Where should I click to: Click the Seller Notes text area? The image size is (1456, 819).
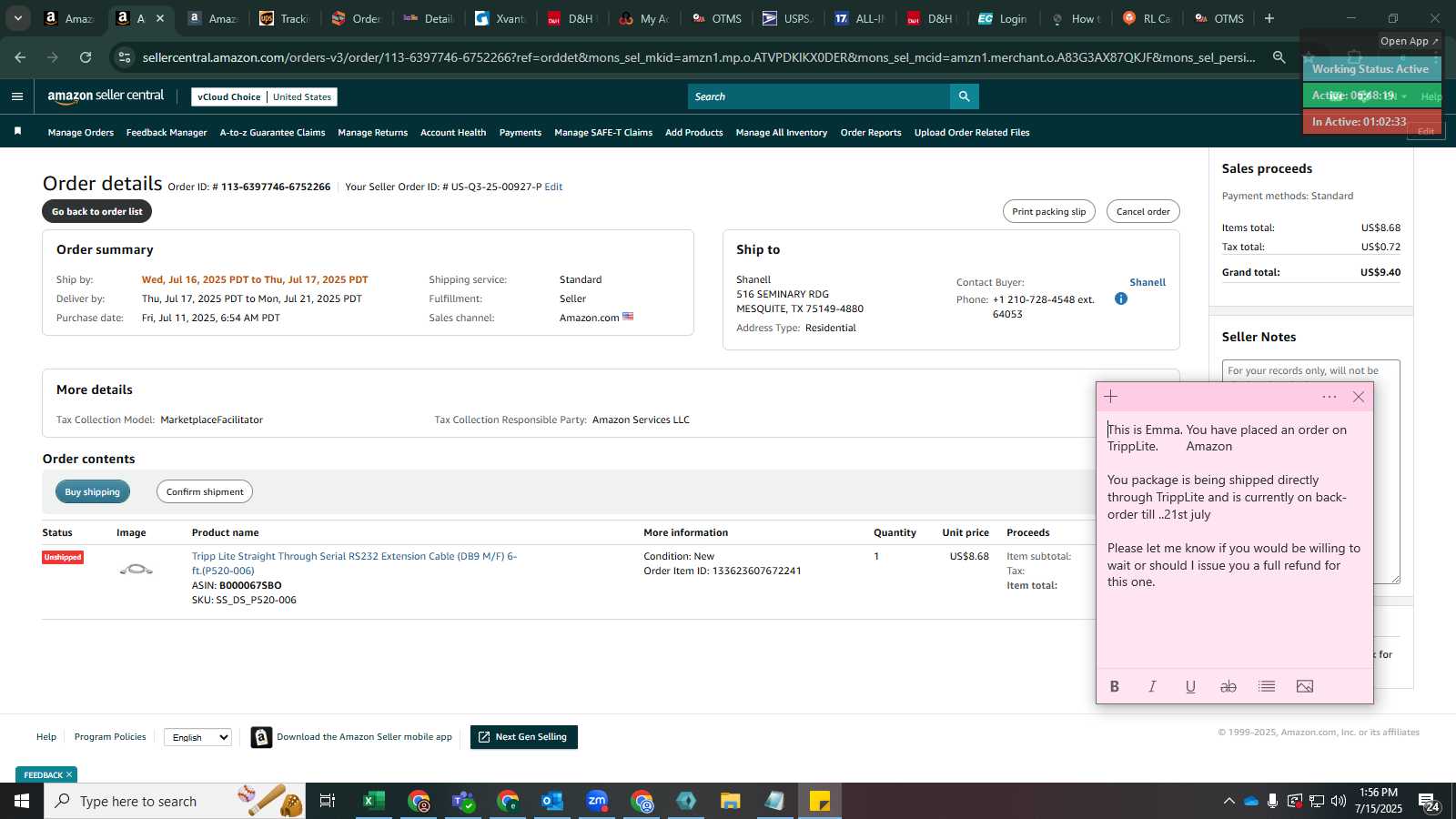[x=1310, y=471]
